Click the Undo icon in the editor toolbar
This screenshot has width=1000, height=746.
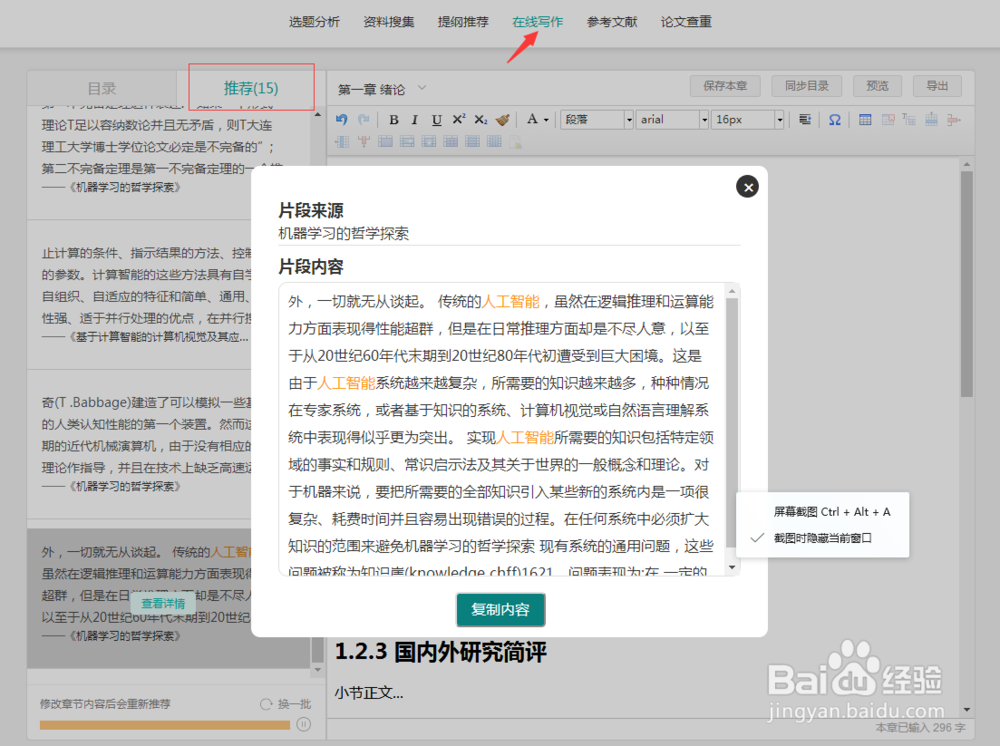(340, 119)
